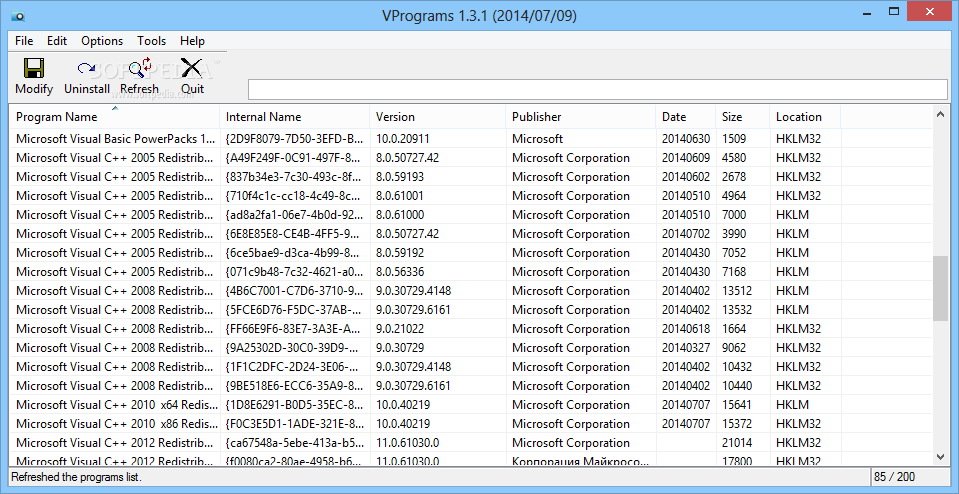Sort by Publisher column header

click(581, 117)
